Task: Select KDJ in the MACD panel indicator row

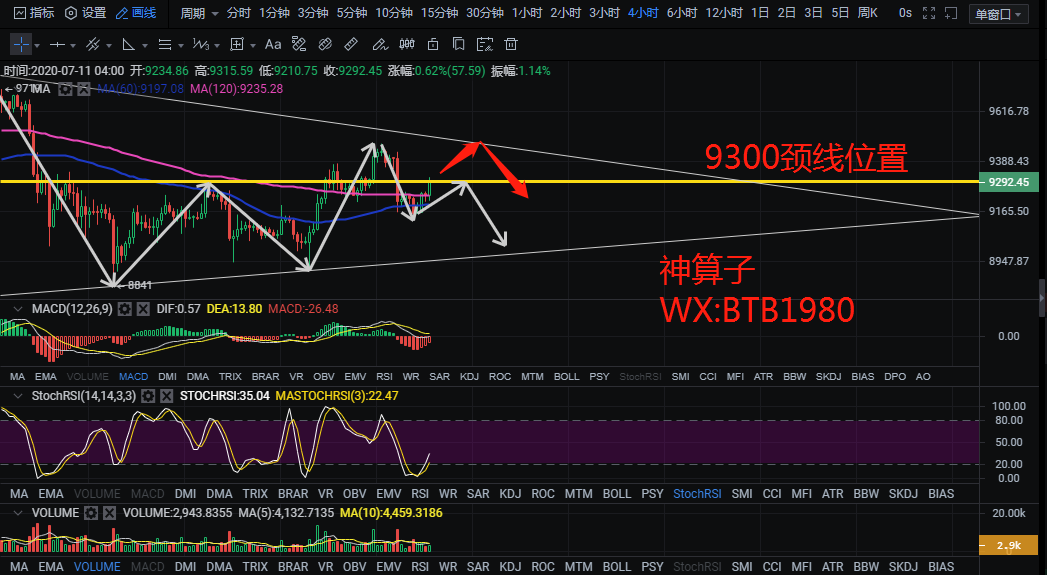Action: point(469,376)
